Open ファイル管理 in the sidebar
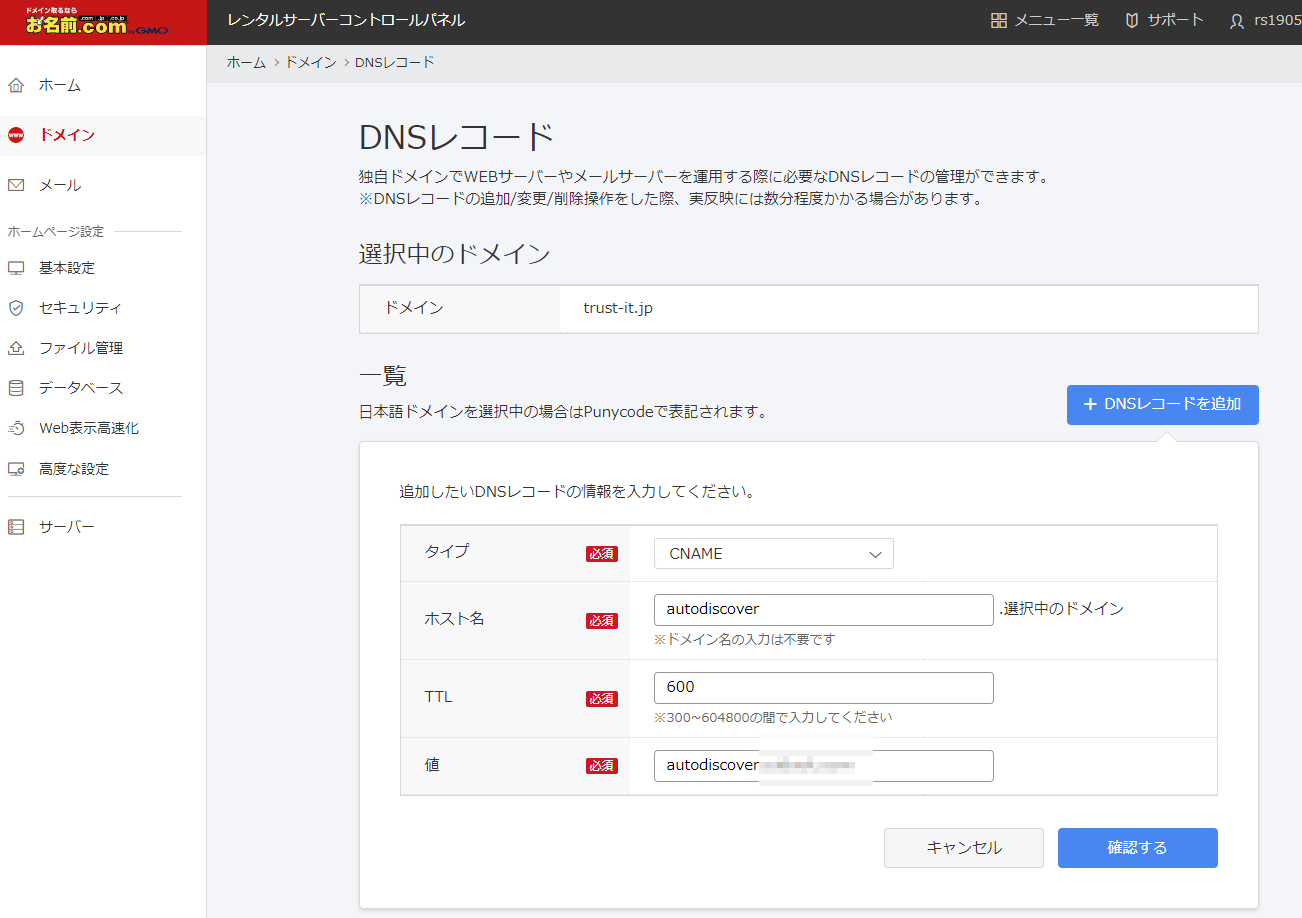Screen dimensions: 1302x918 coord(81,348)
